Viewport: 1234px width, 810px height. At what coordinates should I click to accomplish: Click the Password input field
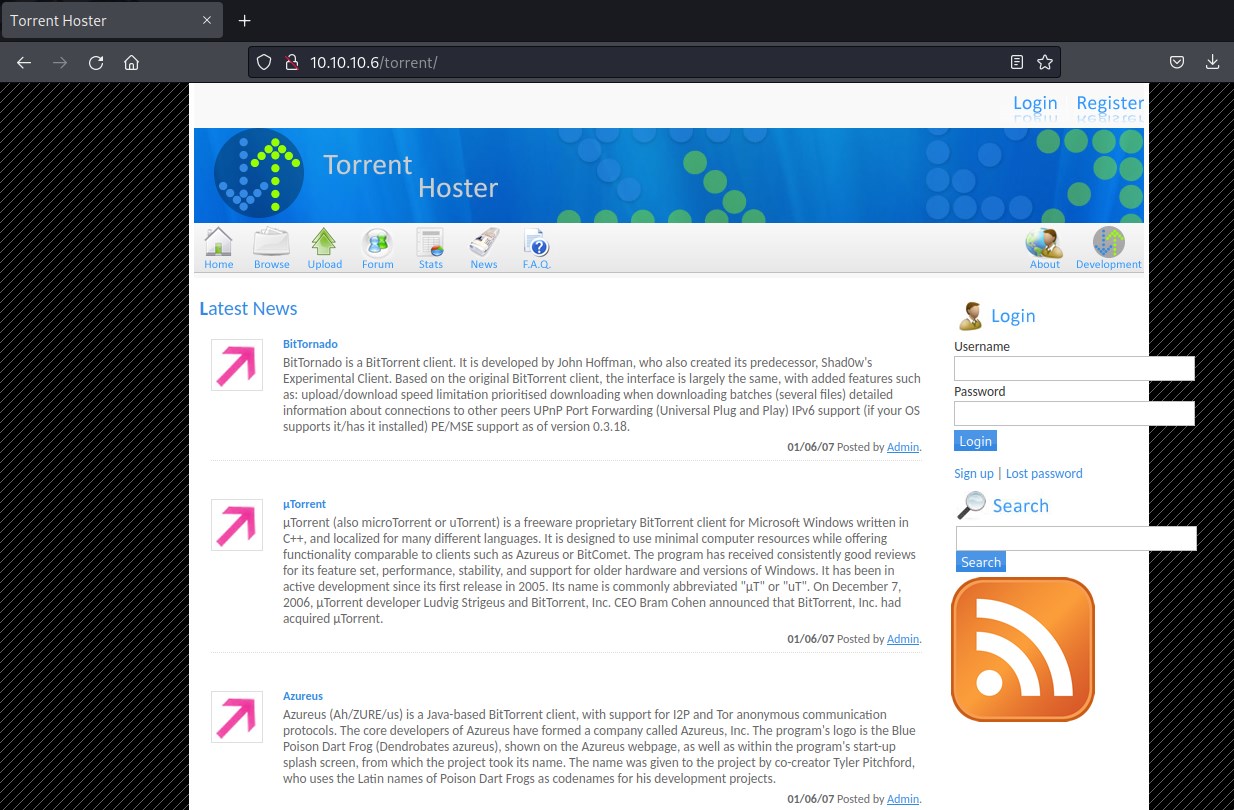click(x=1073, y=413)
